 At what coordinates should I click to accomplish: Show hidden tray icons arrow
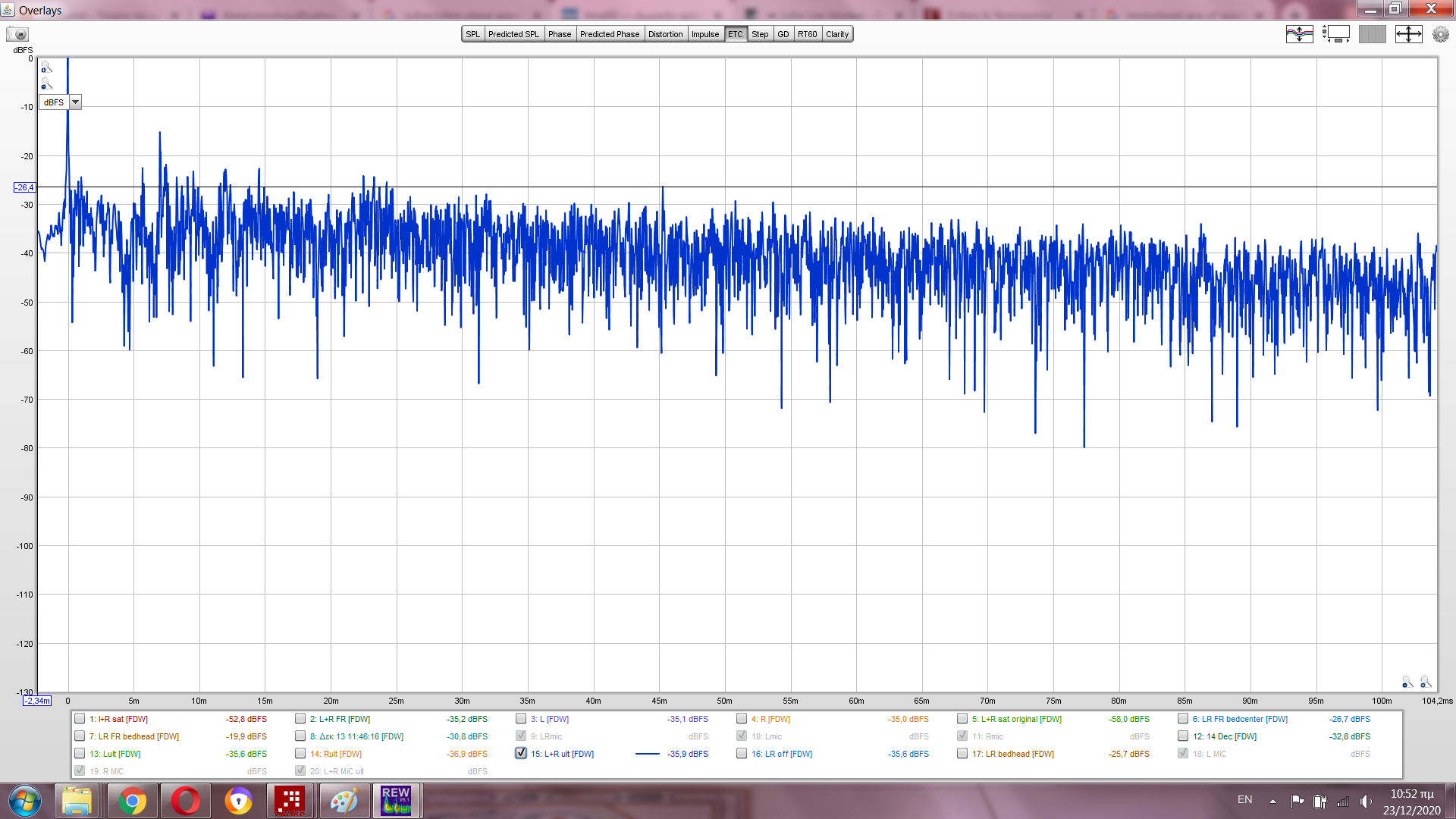click(x=1272, y=801)
